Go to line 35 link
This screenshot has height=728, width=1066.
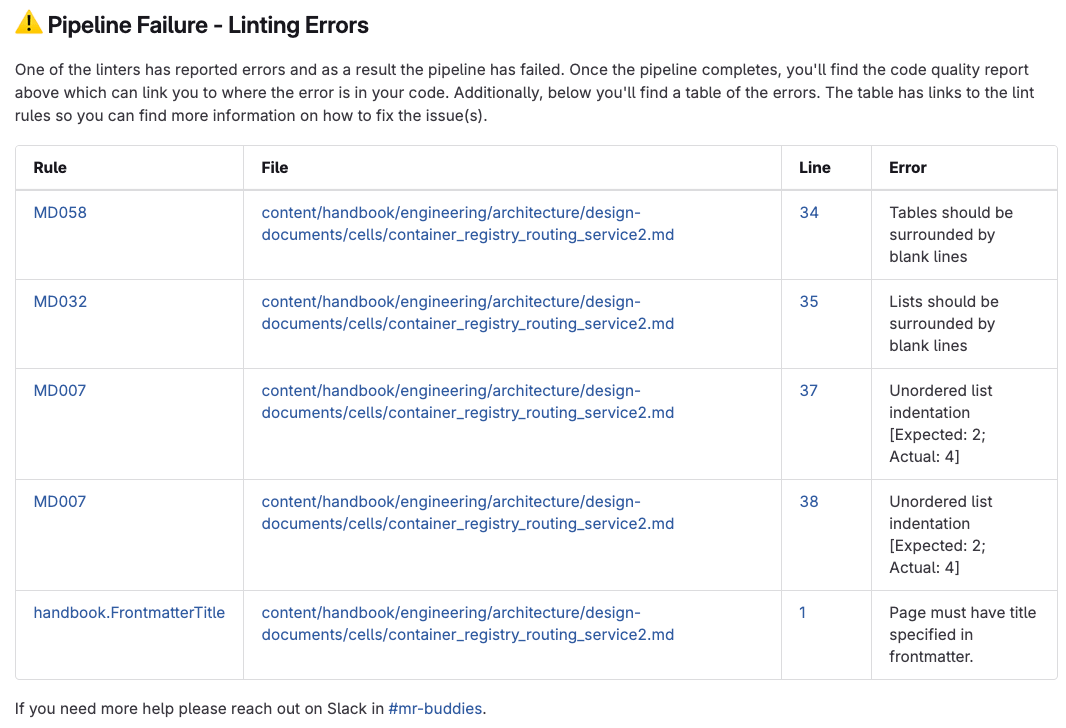(x=808, y=302)
